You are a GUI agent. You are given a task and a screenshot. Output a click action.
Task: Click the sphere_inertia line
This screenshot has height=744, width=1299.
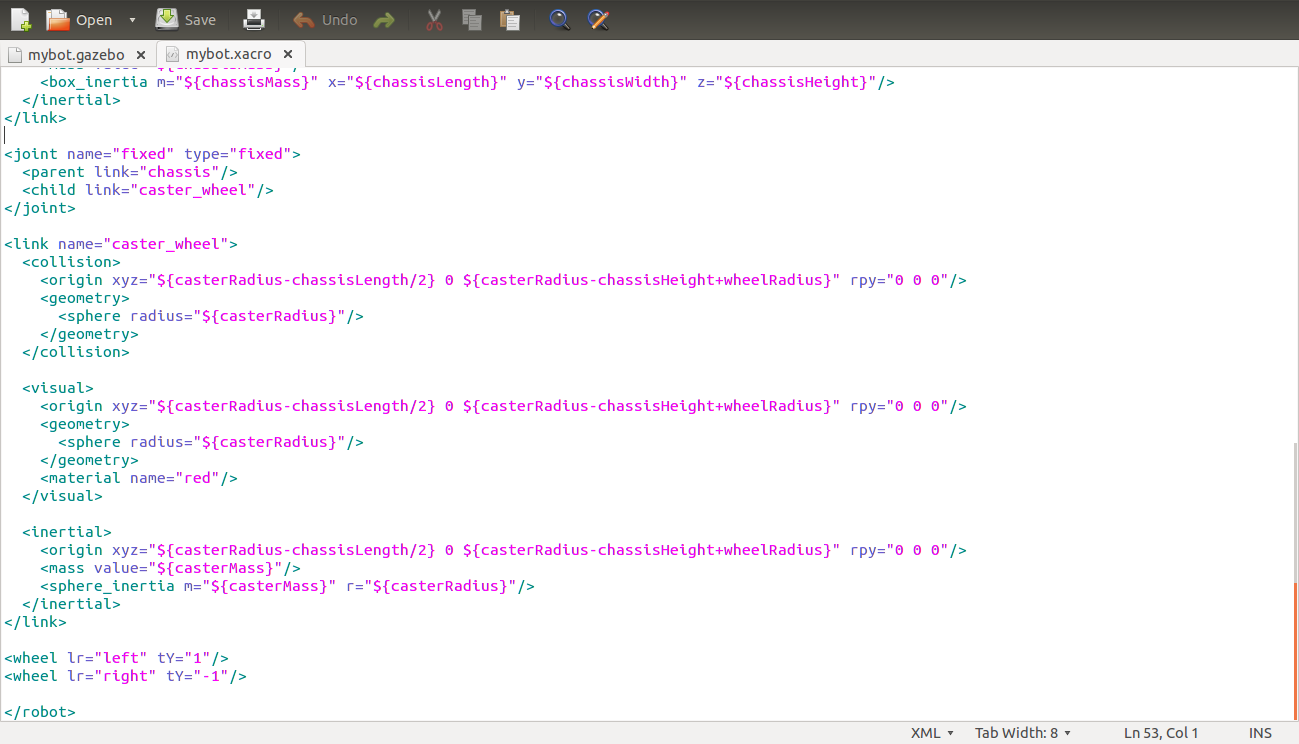coord(287,586)
